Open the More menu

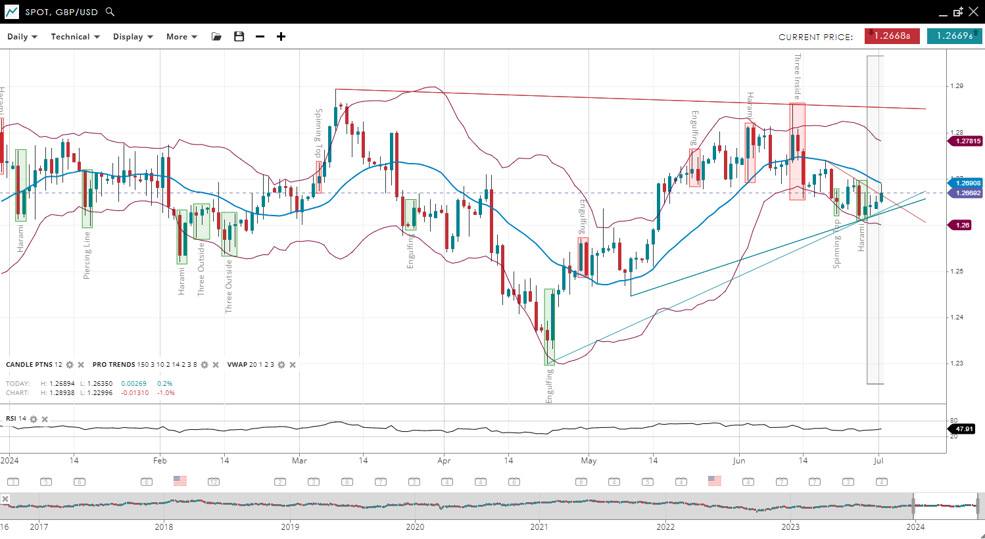[181, 37]
